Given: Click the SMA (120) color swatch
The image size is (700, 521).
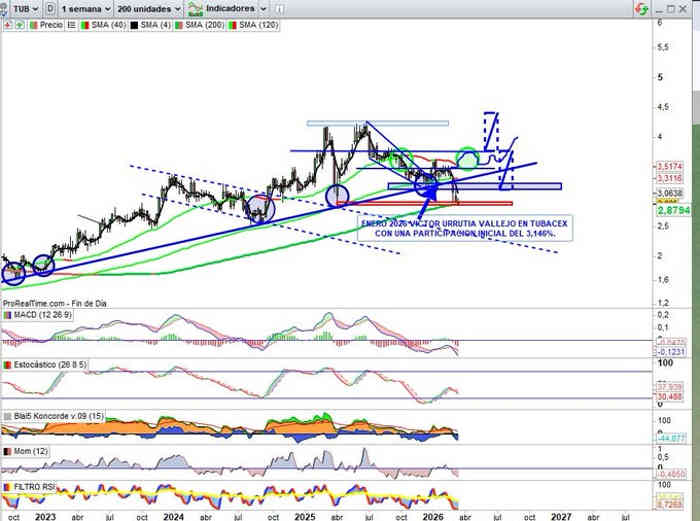Looking at the screenshot, I should tap(233, 22).
